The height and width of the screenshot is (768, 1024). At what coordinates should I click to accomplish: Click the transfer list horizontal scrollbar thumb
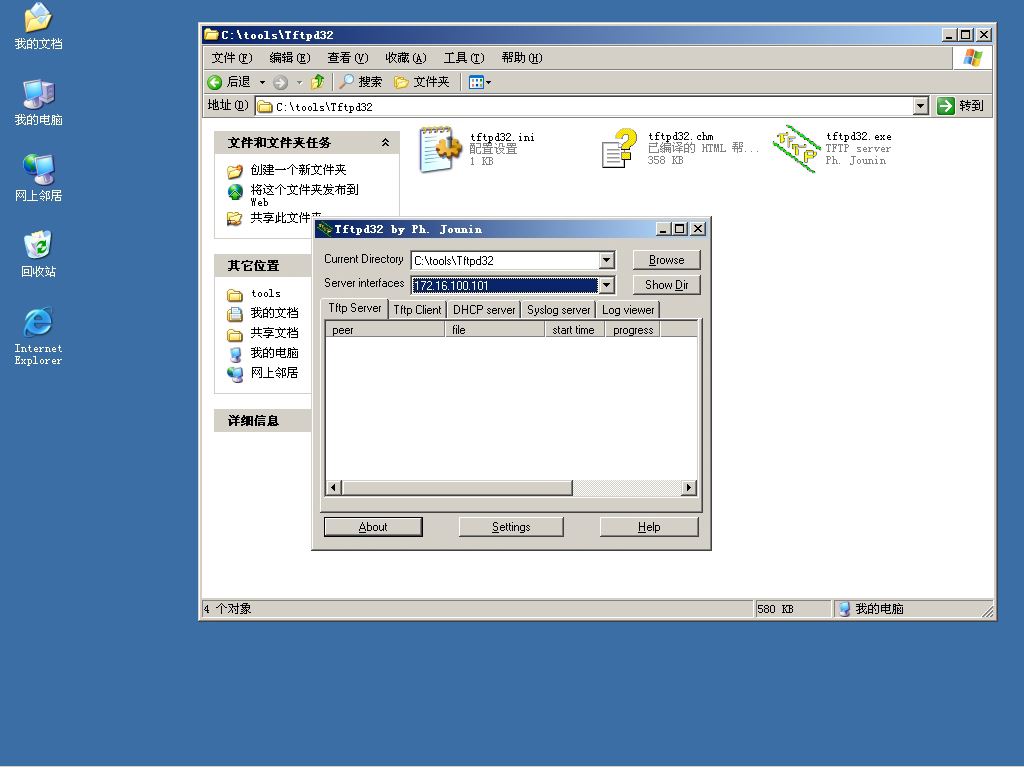(x=457, y=488)
